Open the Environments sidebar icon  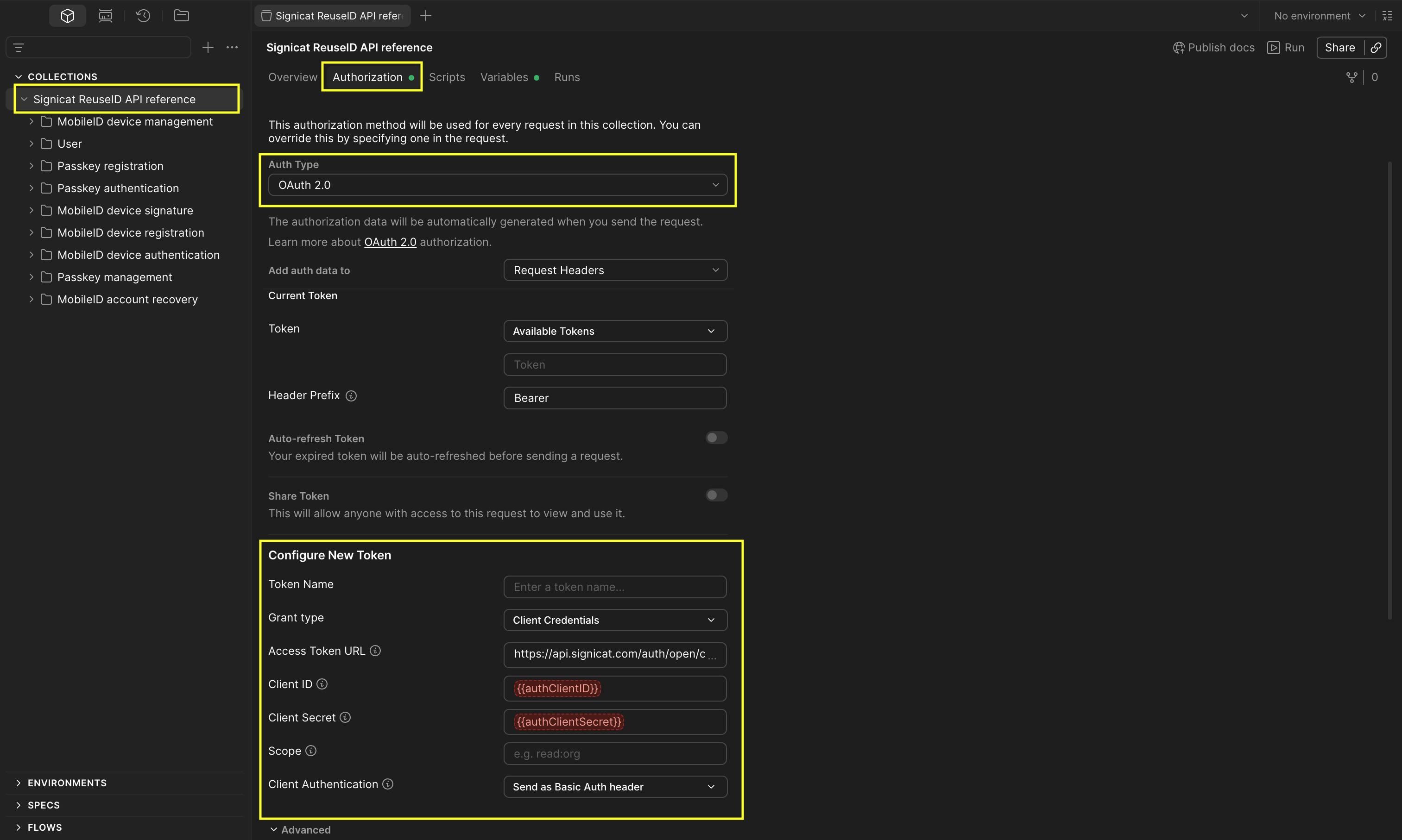105,16
